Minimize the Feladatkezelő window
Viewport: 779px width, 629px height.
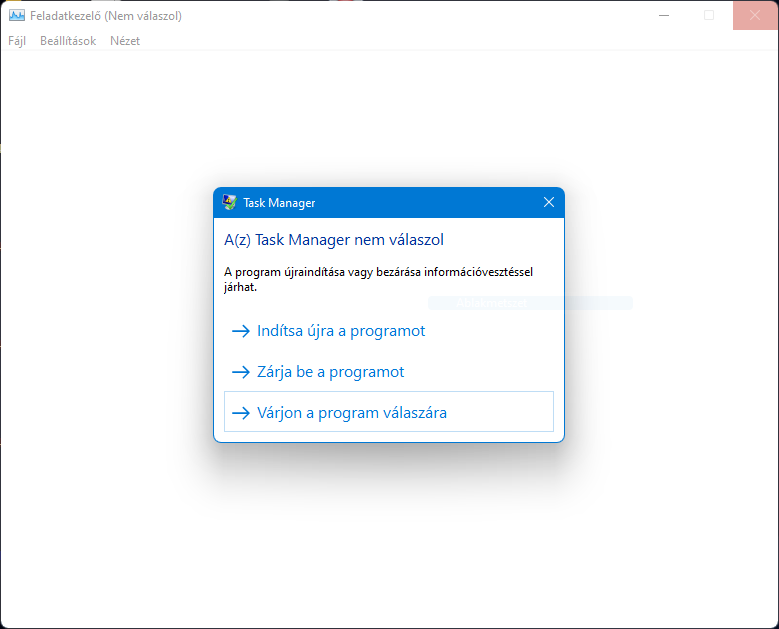(x=664, y=15)
